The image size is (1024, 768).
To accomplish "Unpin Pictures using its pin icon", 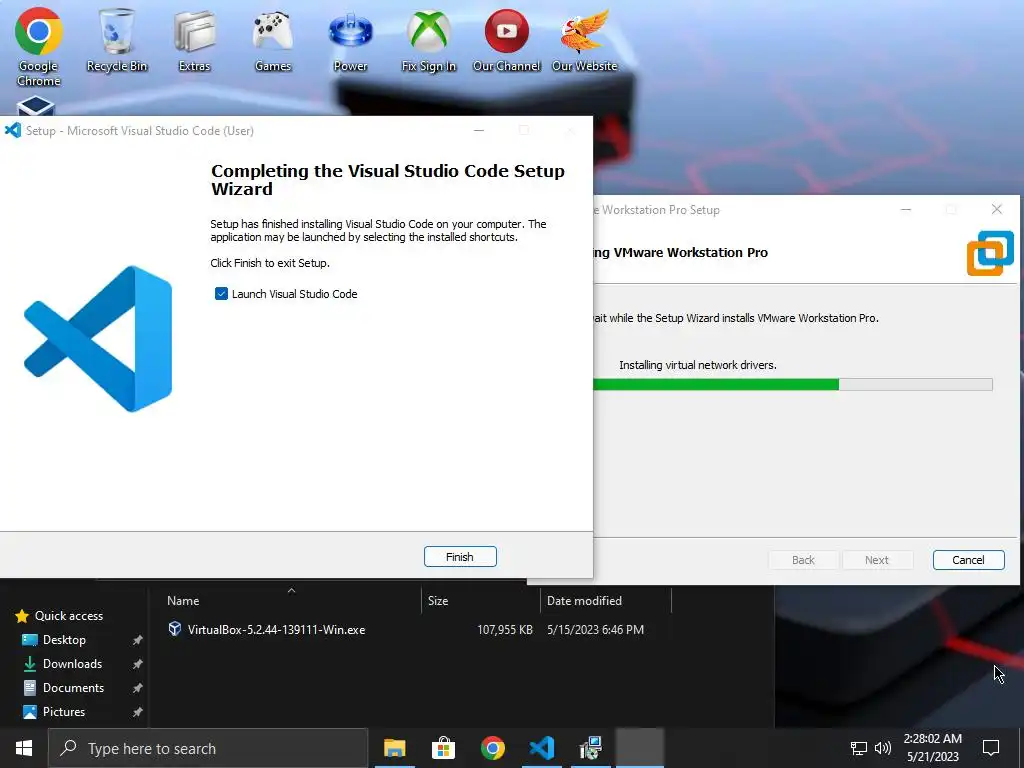I will 137,712.
